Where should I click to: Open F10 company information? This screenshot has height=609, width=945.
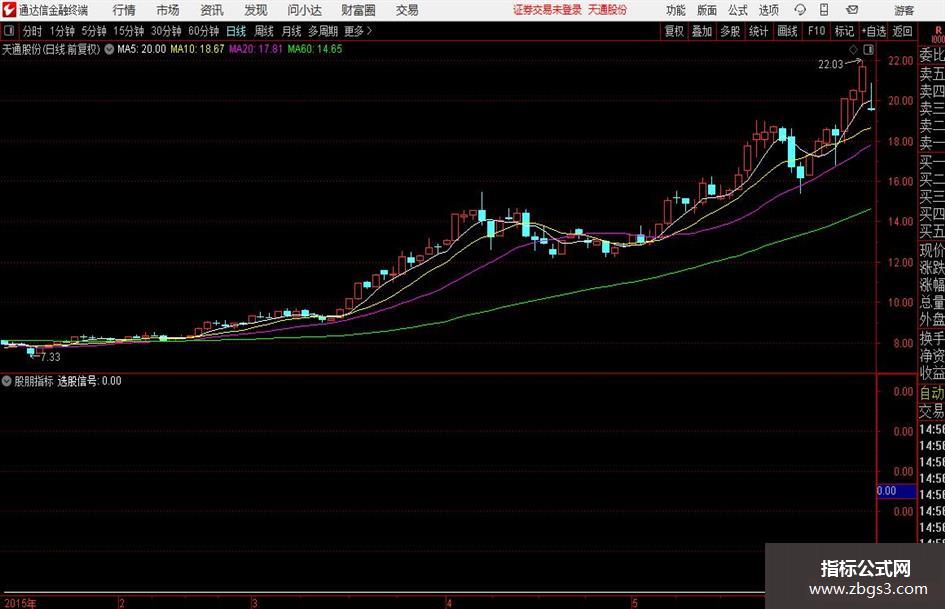pyautogui.click(x=816, y=31)
